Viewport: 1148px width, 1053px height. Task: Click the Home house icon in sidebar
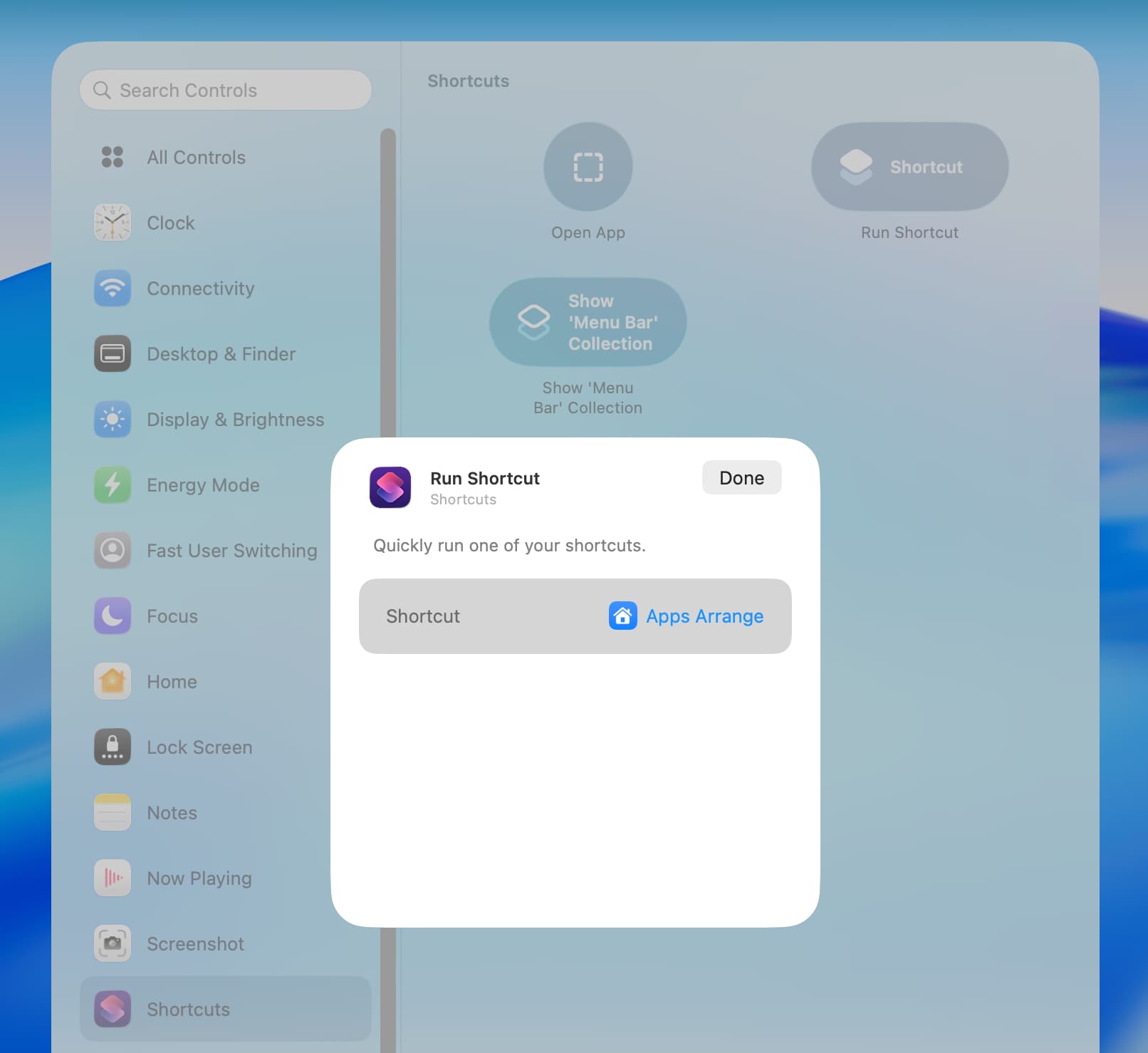(113, 681)
